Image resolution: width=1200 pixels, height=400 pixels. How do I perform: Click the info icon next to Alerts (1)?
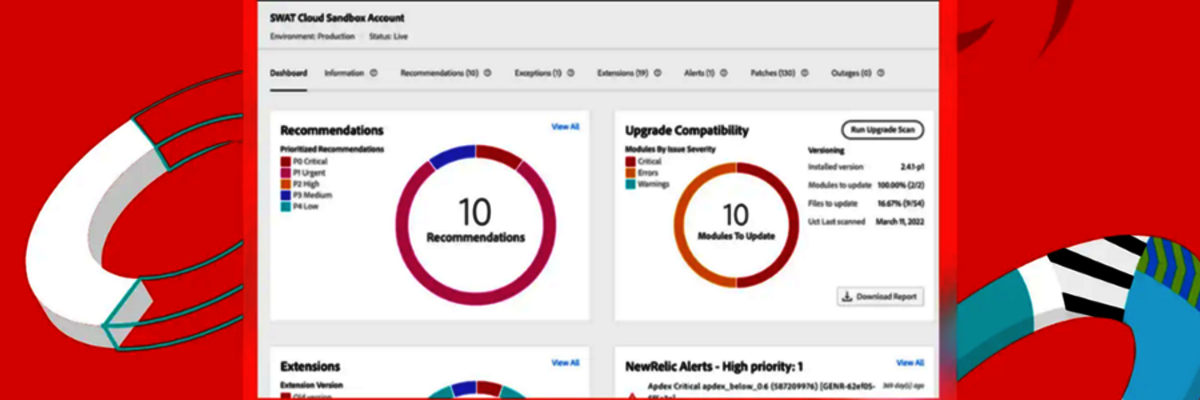tap(724, 73)
